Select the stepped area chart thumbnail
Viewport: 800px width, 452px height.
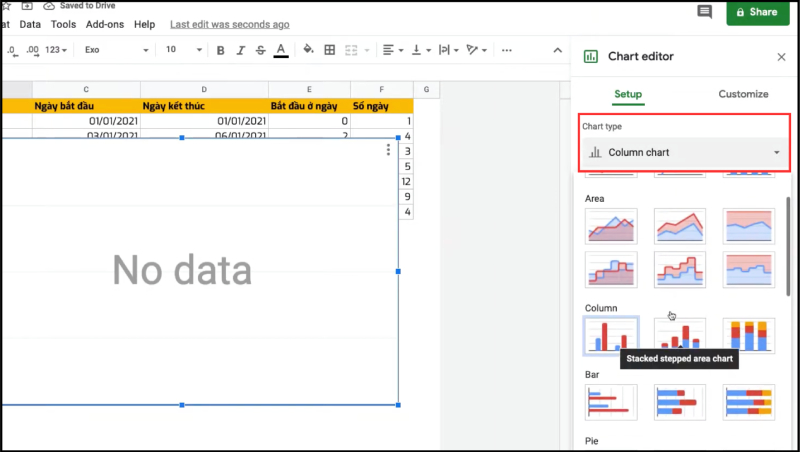(611, 269)
